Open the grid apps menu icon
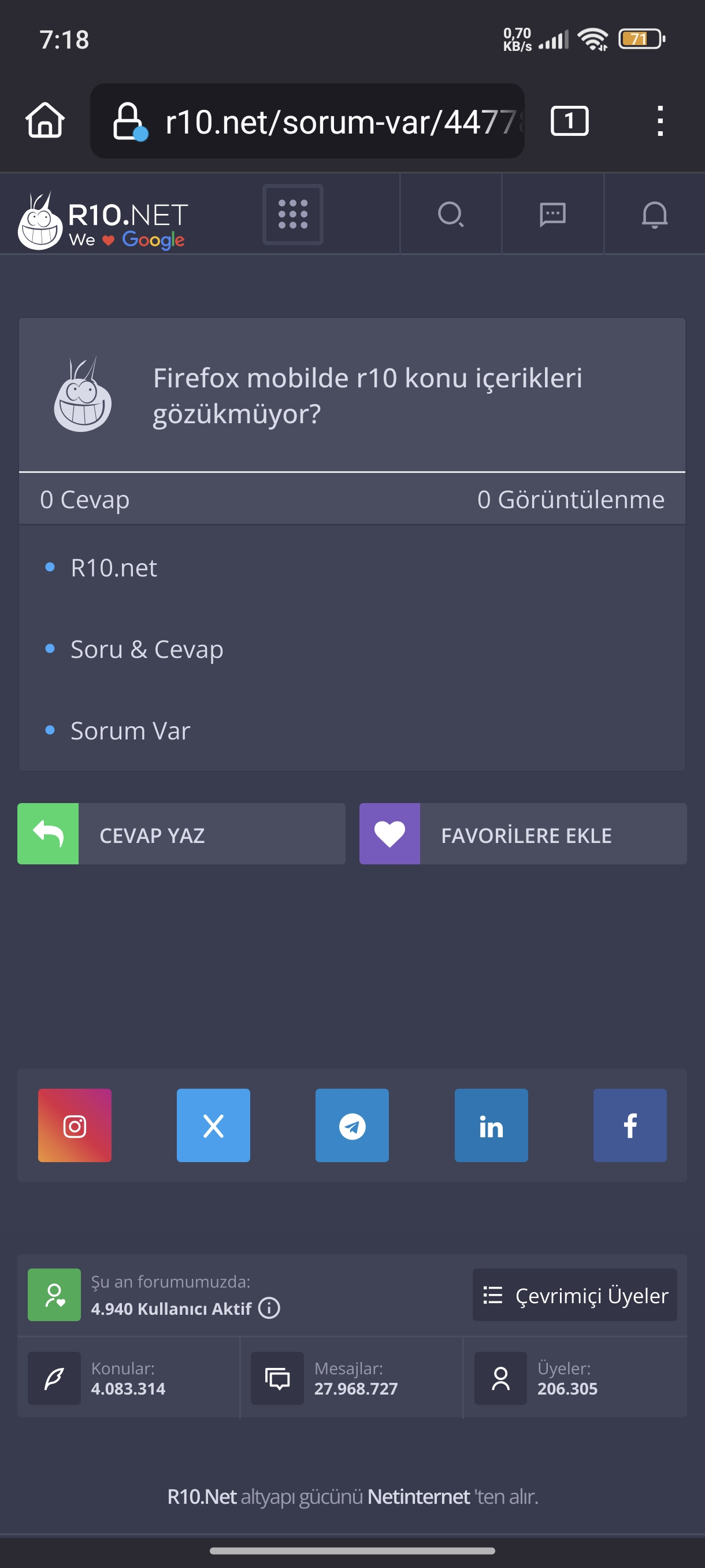 292,215
